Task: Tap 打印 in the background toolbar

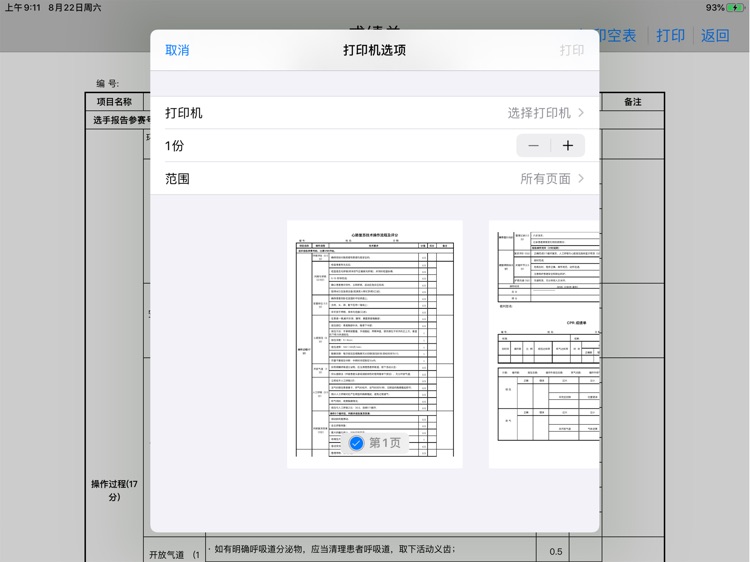Action: click(x=670, y=35)
